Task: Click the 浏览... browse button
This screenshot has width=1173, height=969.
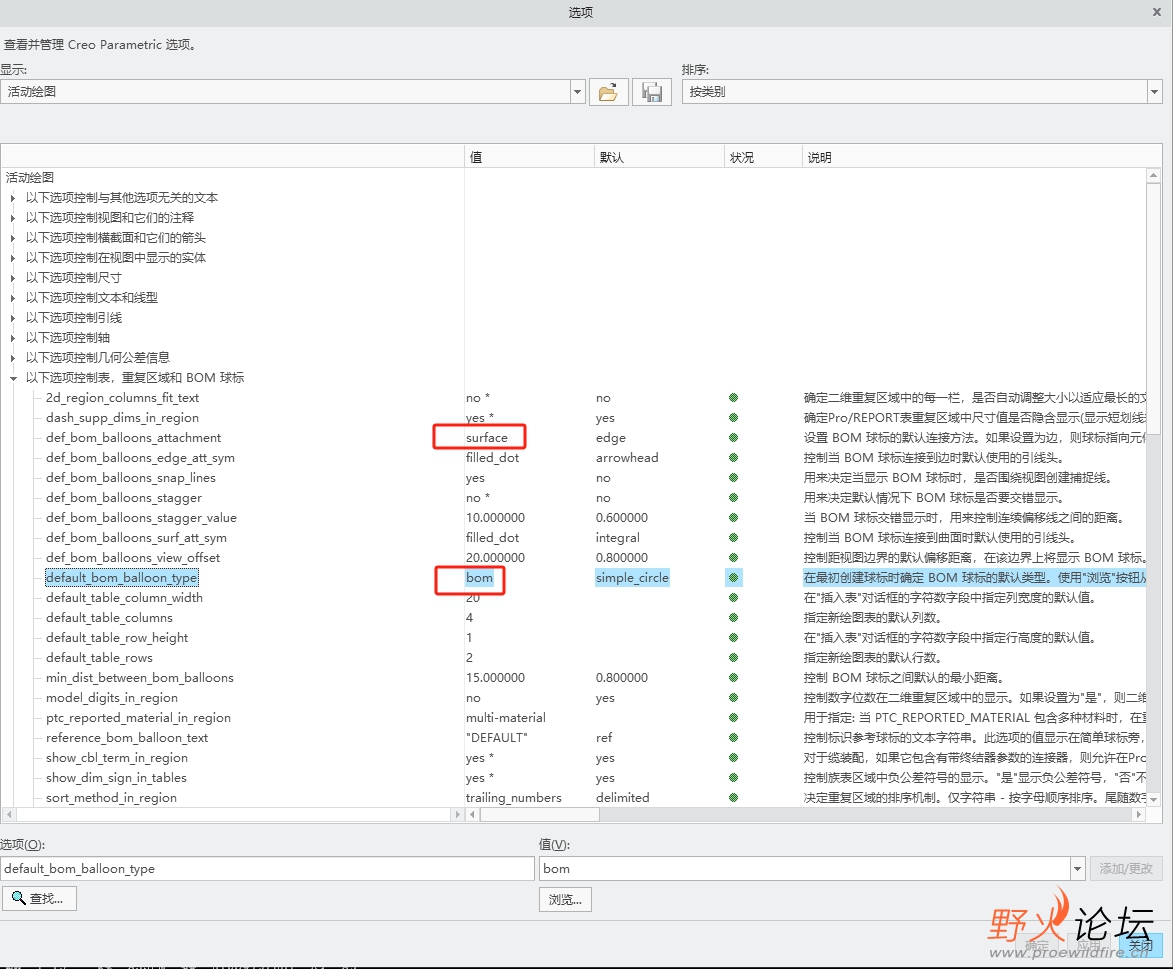Action: coord(565,899)
